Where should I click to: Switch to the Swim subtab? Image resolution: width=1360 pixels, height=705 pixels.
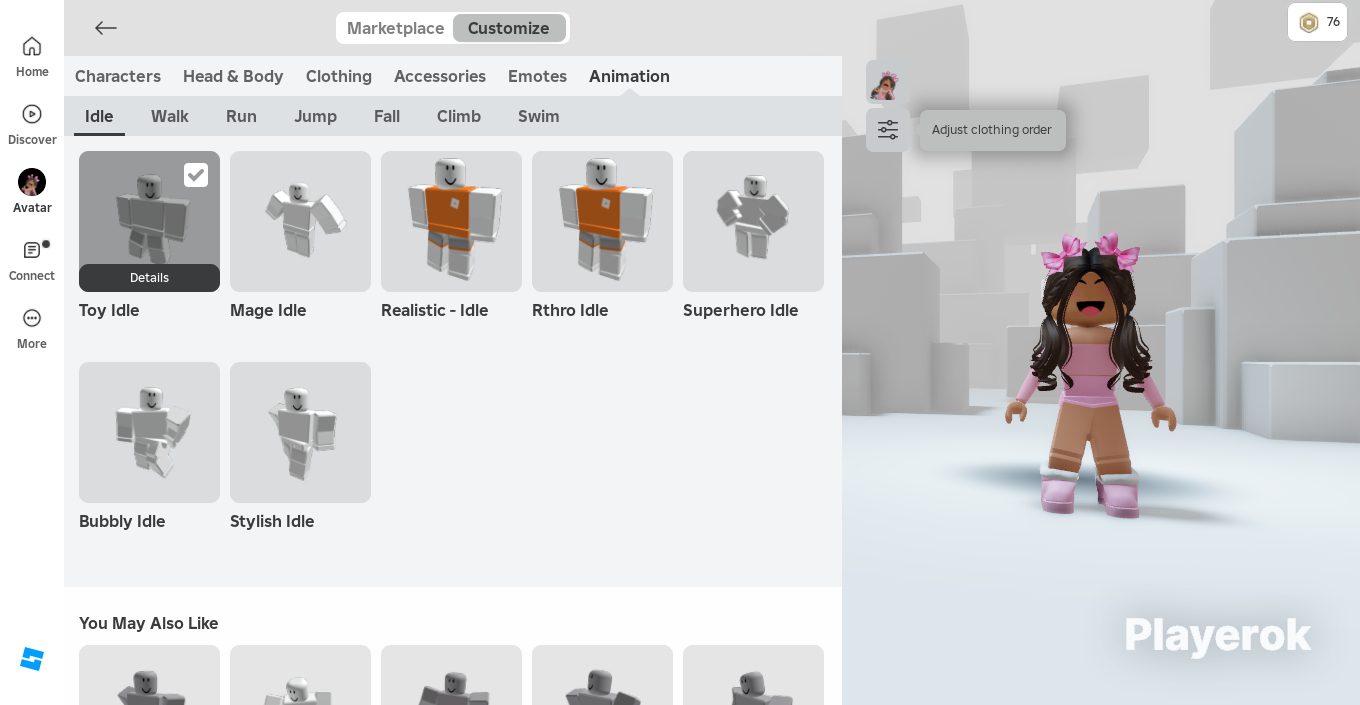539,116
